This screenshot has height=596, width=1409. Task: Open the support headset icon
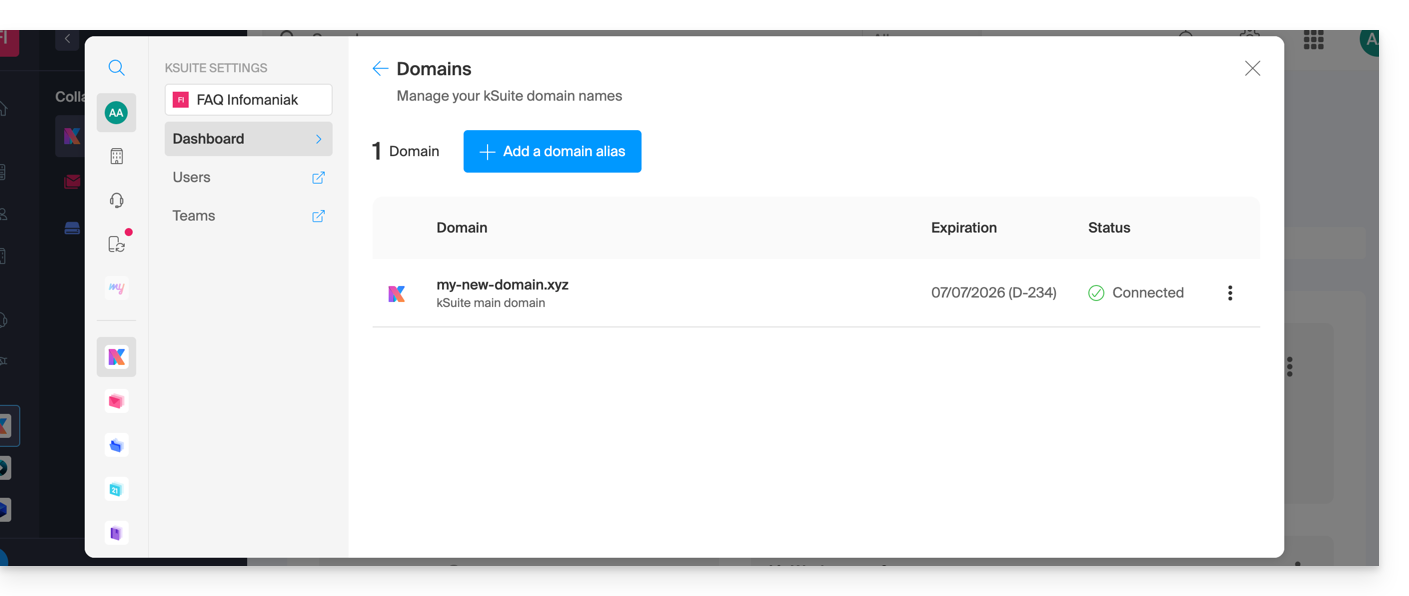(117, 200)
